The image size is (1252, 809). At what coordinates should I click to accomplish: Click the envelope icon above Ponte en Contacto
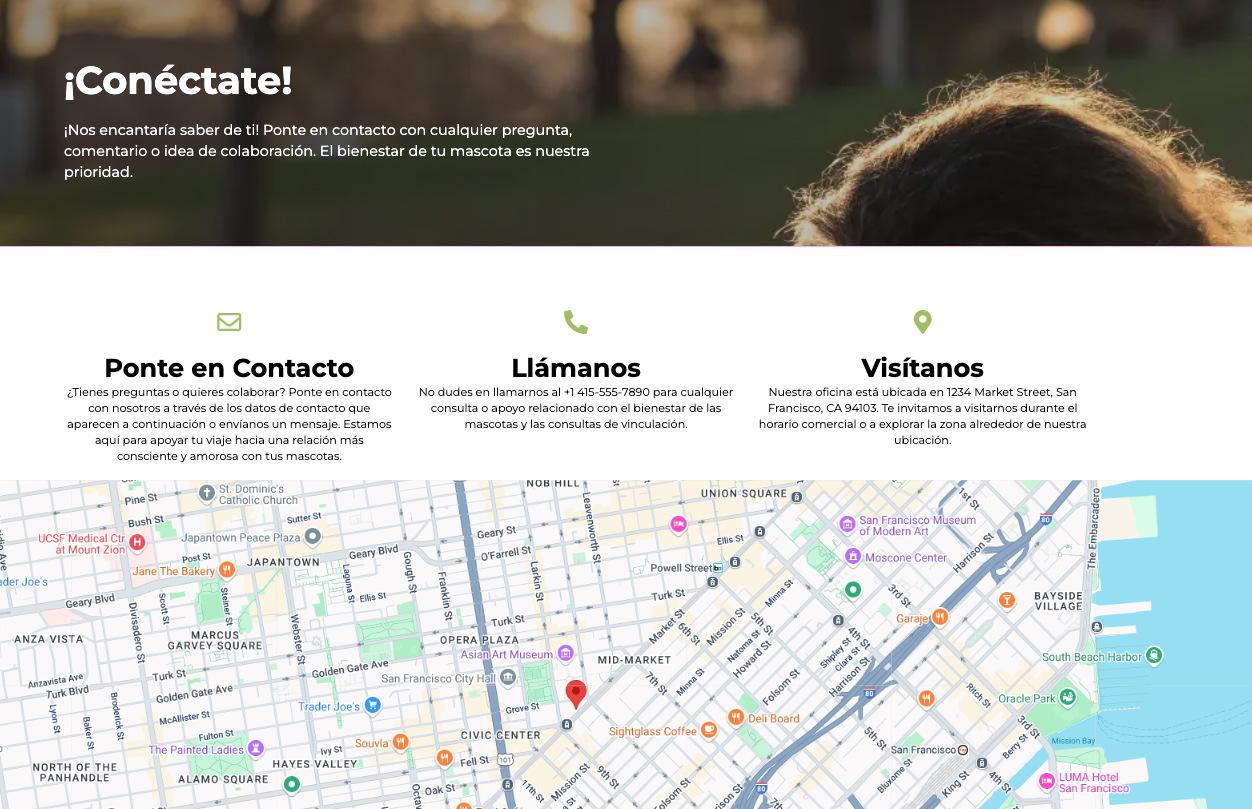pyautogui.click(x=229, y=322)
